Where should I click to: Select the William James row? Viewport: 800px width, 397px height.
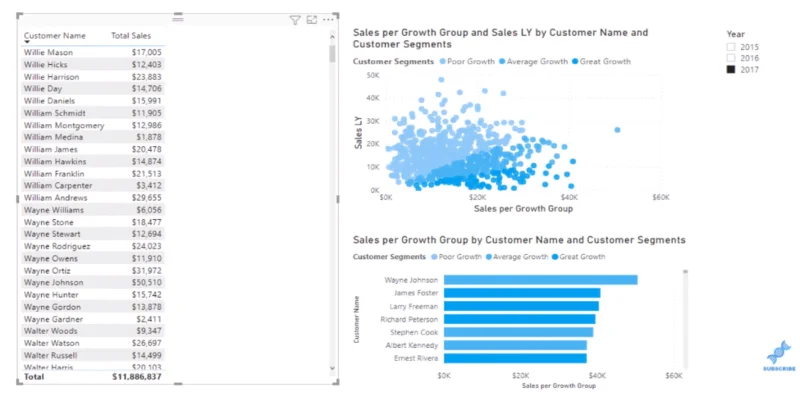(93, 149)
